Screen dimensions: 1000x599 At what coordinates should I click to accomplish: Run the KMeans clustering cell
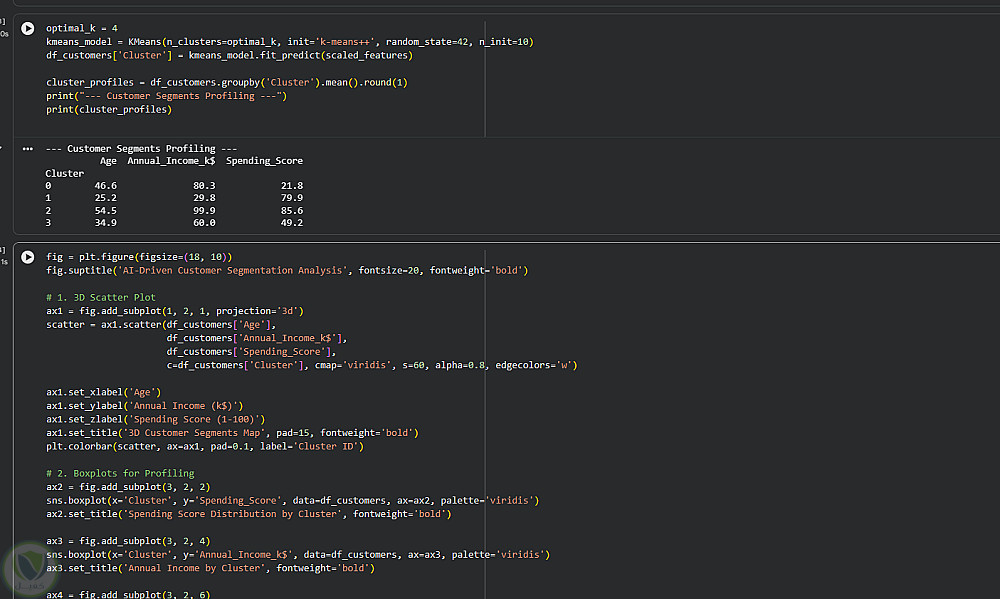click(27, 29)
